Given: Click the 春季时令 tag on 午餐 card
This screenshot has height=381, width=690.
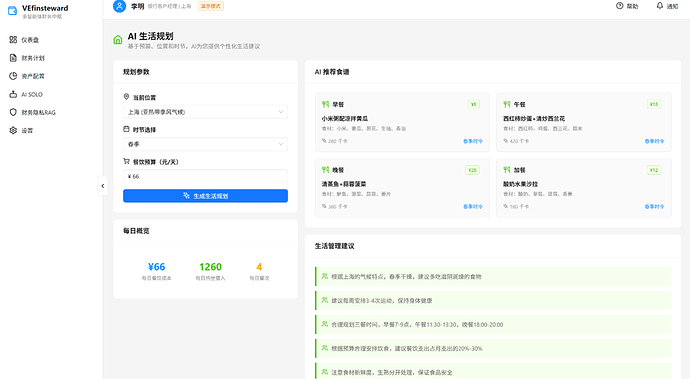Looking at the screenshot, I should point(654,141).
